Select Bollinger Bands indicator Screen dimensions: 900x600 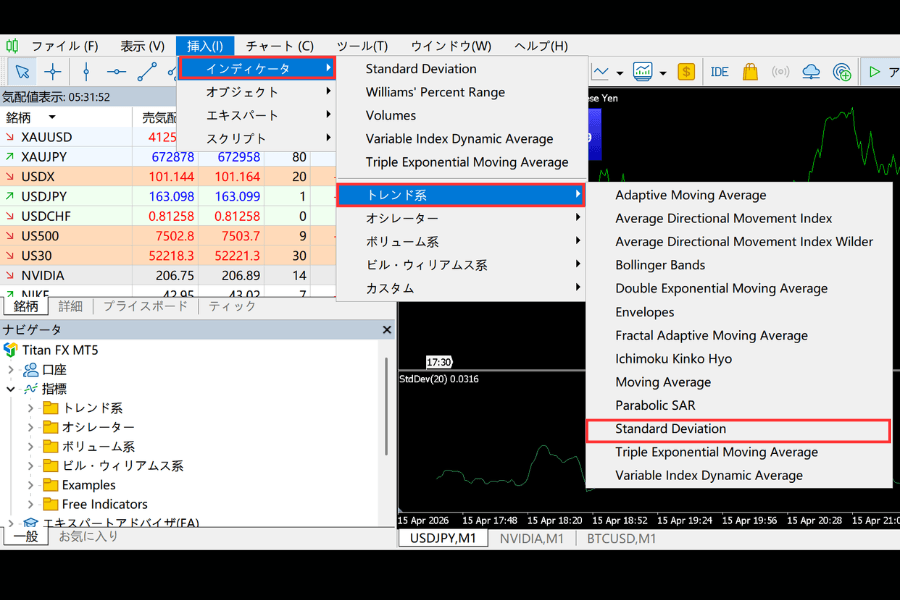(660, 265)
